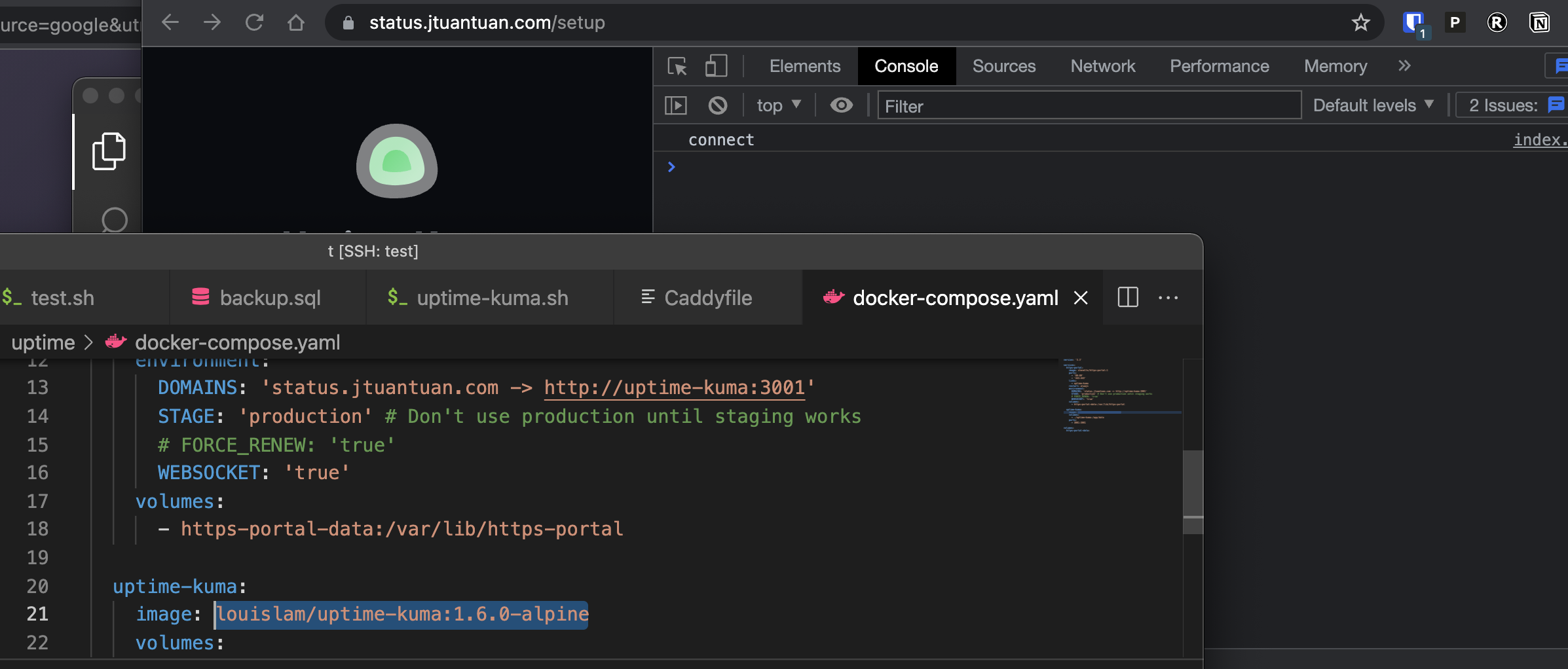Open the backup.sql editor tab

click(268, 298)
